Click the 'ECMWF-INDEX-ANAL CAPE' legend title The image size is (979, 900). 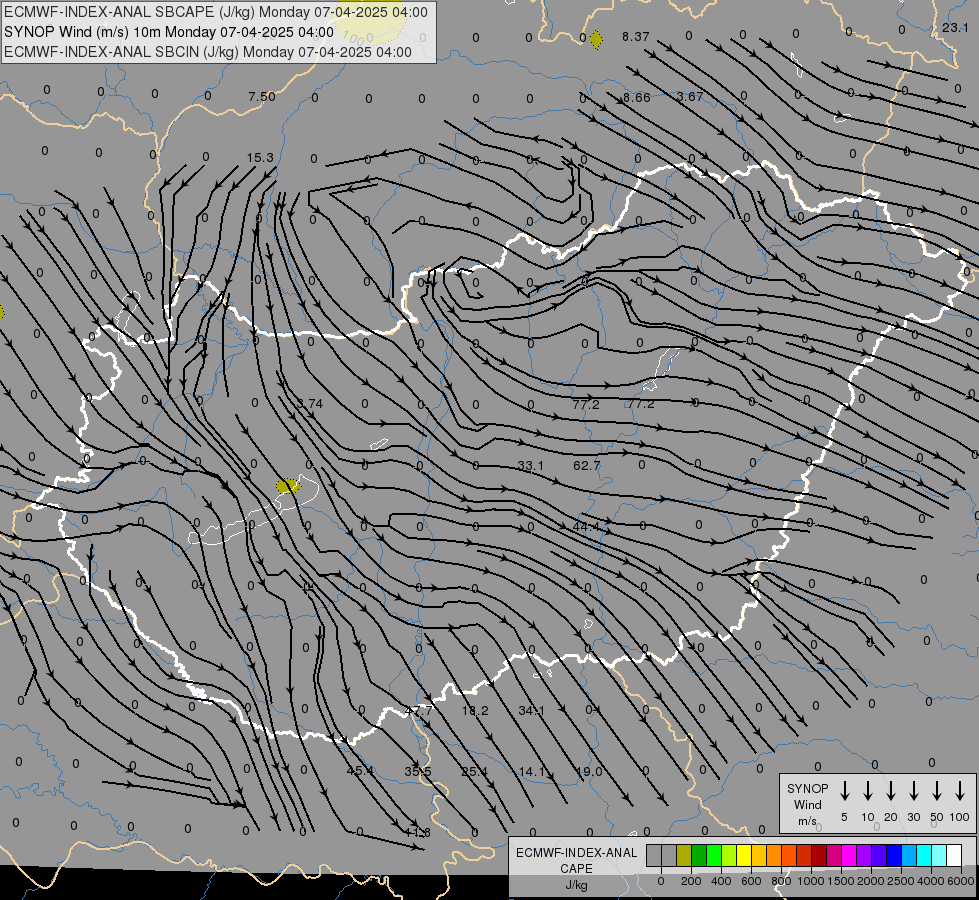(x=576, y=861)
